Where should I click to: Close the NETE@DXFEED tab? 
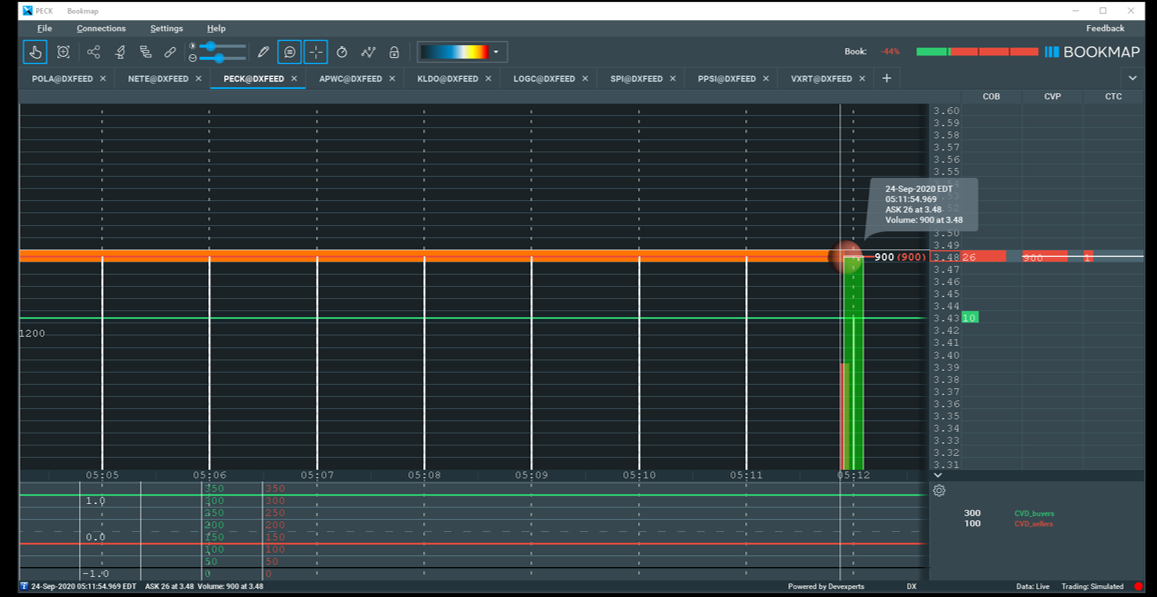click(x=198, y=79)
